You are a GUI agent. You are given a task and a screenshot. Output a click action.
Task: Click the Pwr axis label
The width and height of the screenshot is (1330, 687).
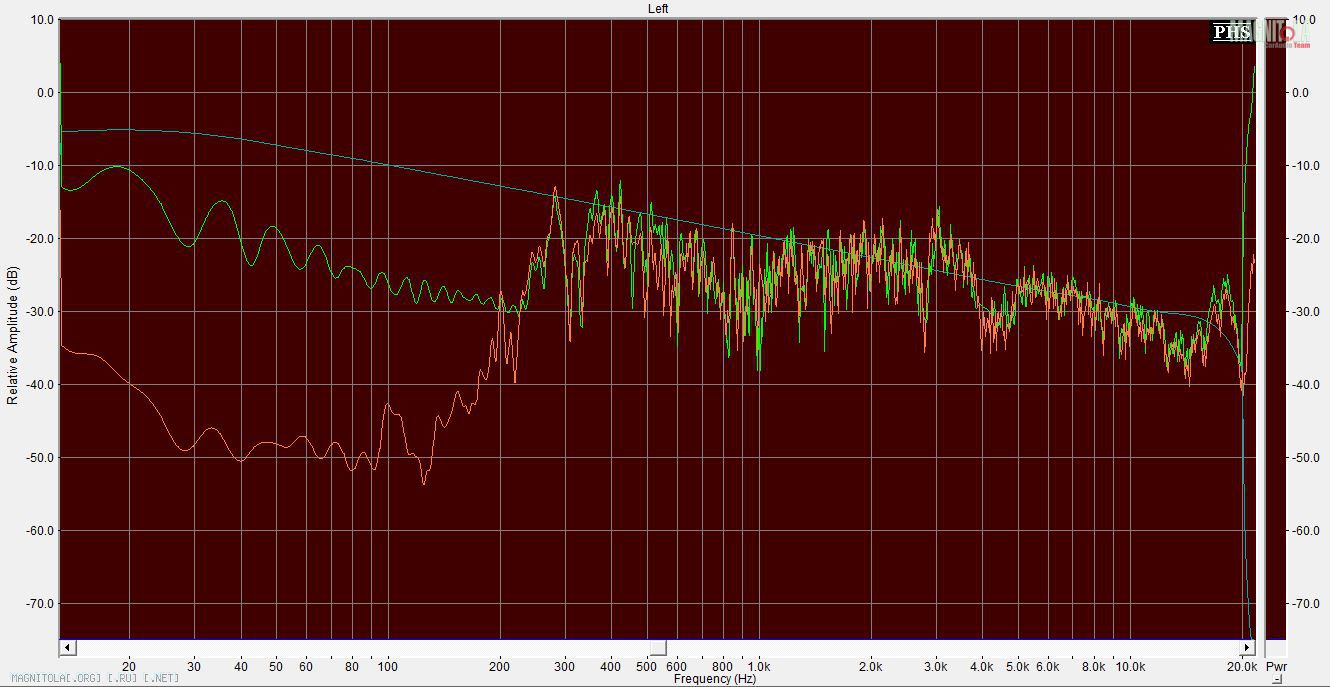pos(1276,666)
